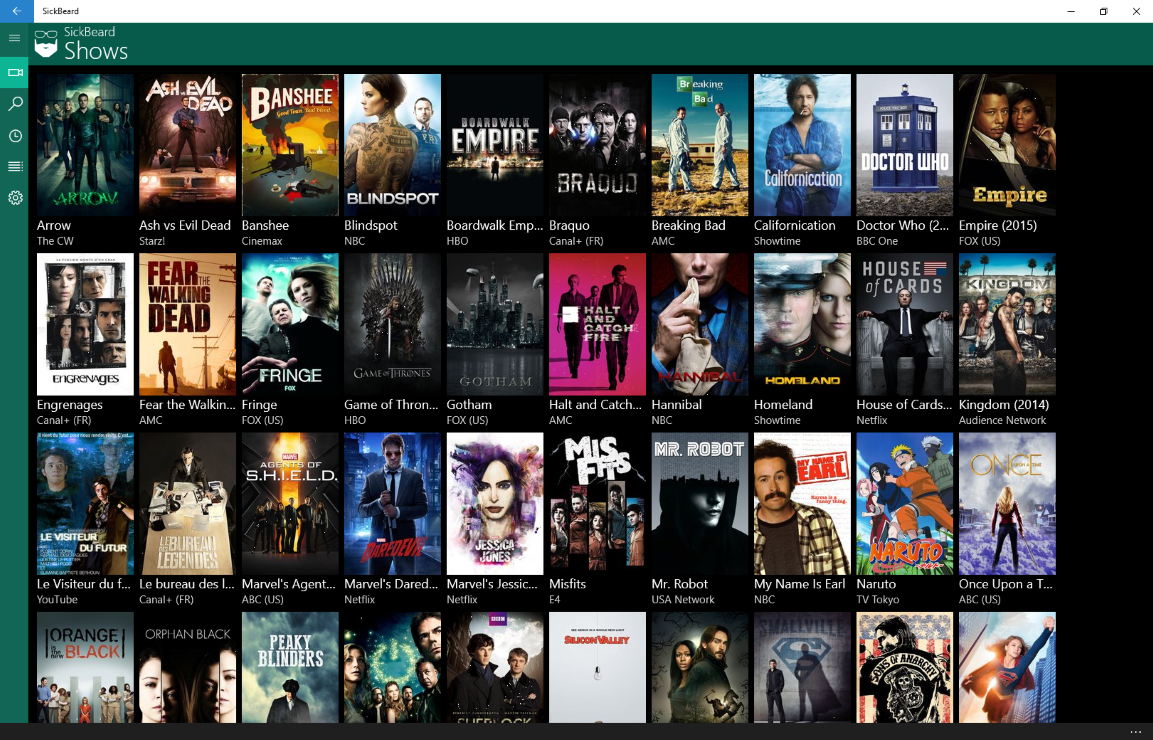The image size is (1153, 740).
Task: Select the Daredevil poster
Action: (x=393, y=504)
